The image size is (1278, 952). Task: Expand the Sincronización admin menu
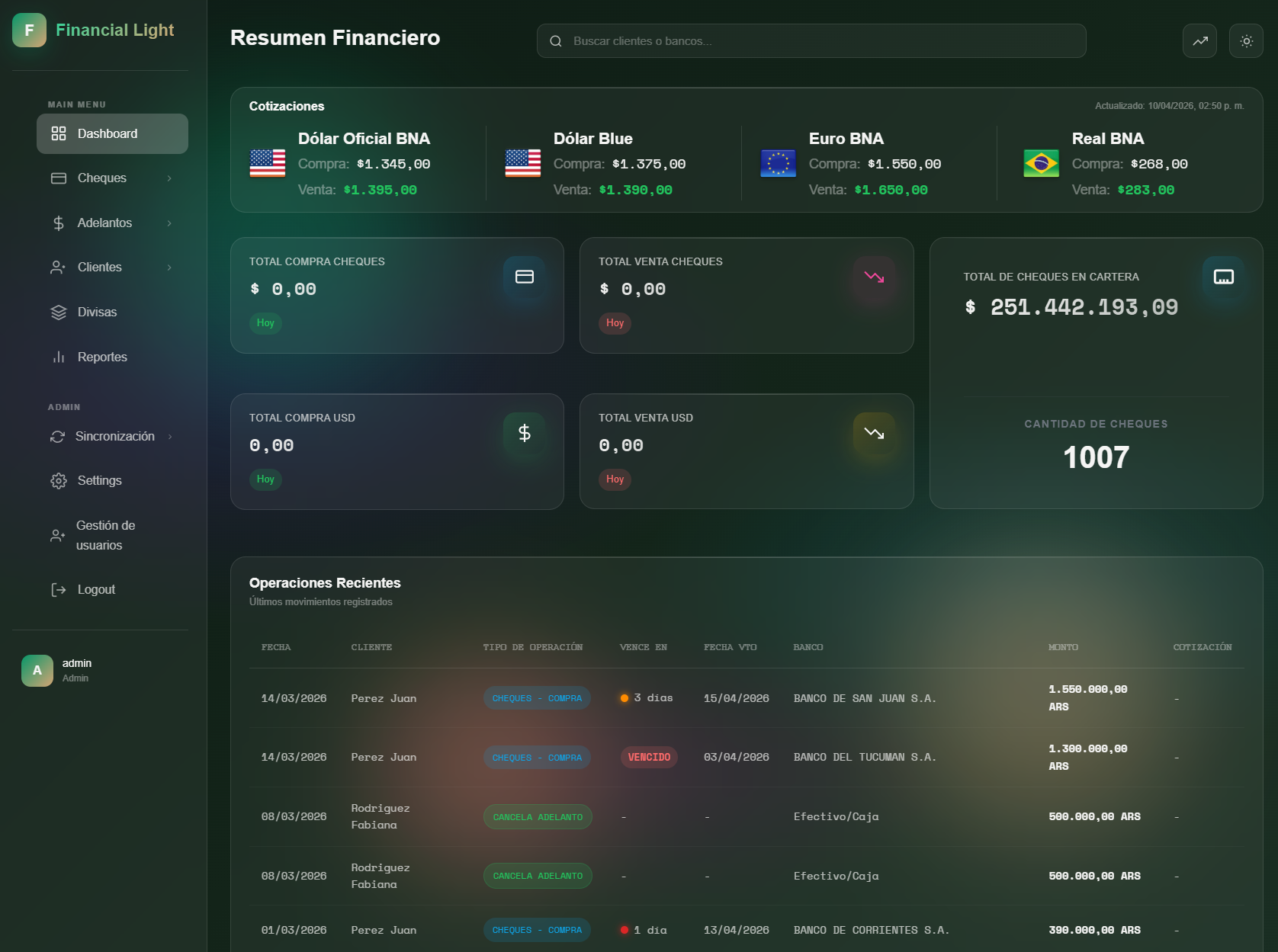112,436
